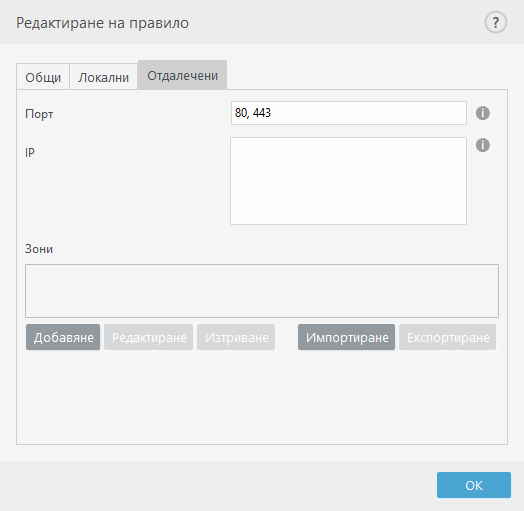Click the Редактиране на правило title
The image size is (524, 511).
(x=102, y=23)
